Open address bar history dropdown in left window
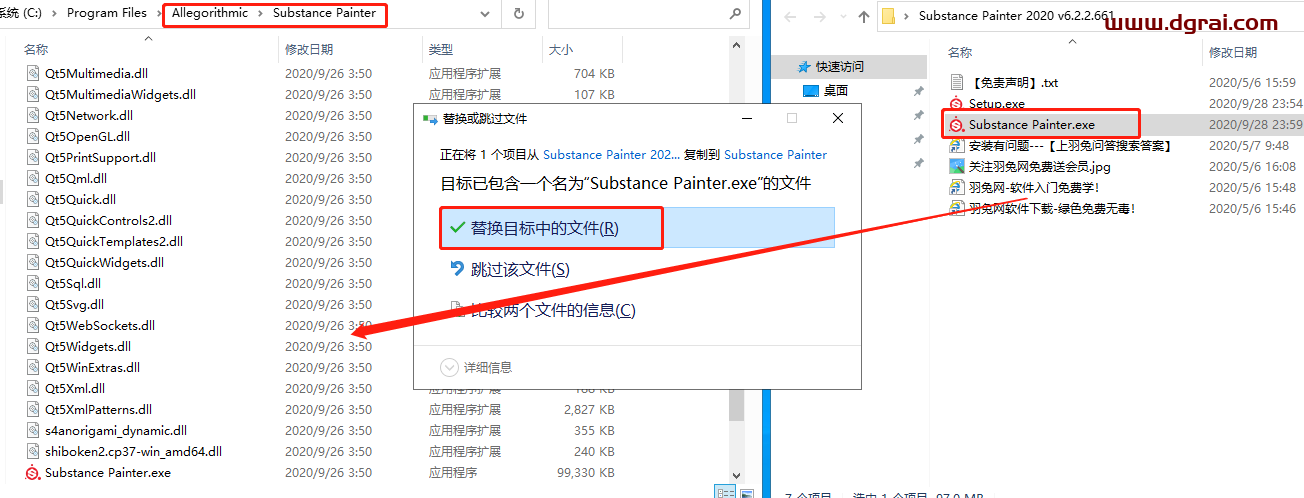The image size is (1304, 498). [x=486, y=14]
